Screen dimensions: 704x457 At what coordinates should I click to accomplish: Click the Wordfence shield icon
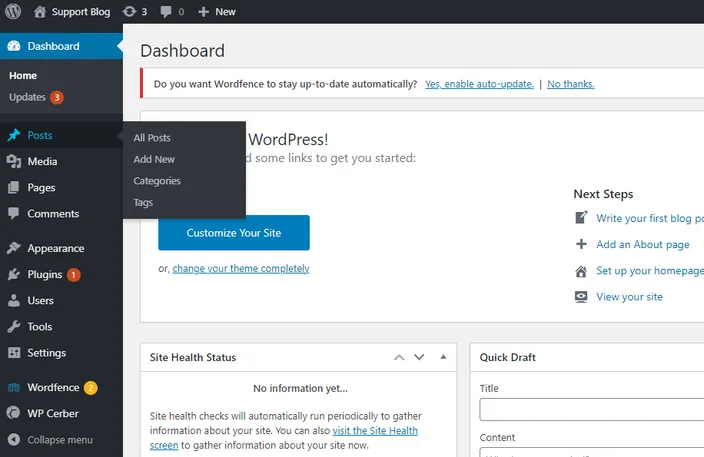pos(14,387)
